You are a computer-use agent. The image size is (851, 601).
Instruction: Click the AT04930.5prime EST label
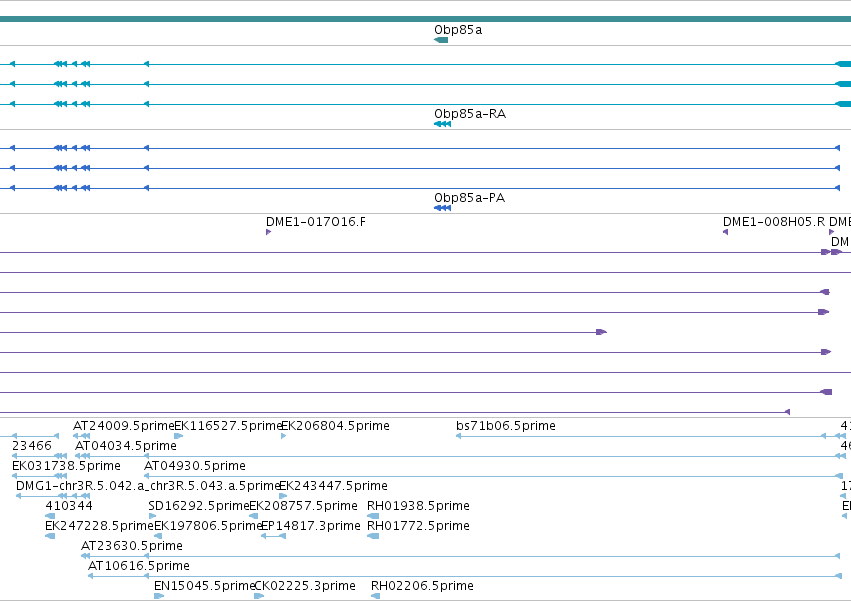point(195,466)
